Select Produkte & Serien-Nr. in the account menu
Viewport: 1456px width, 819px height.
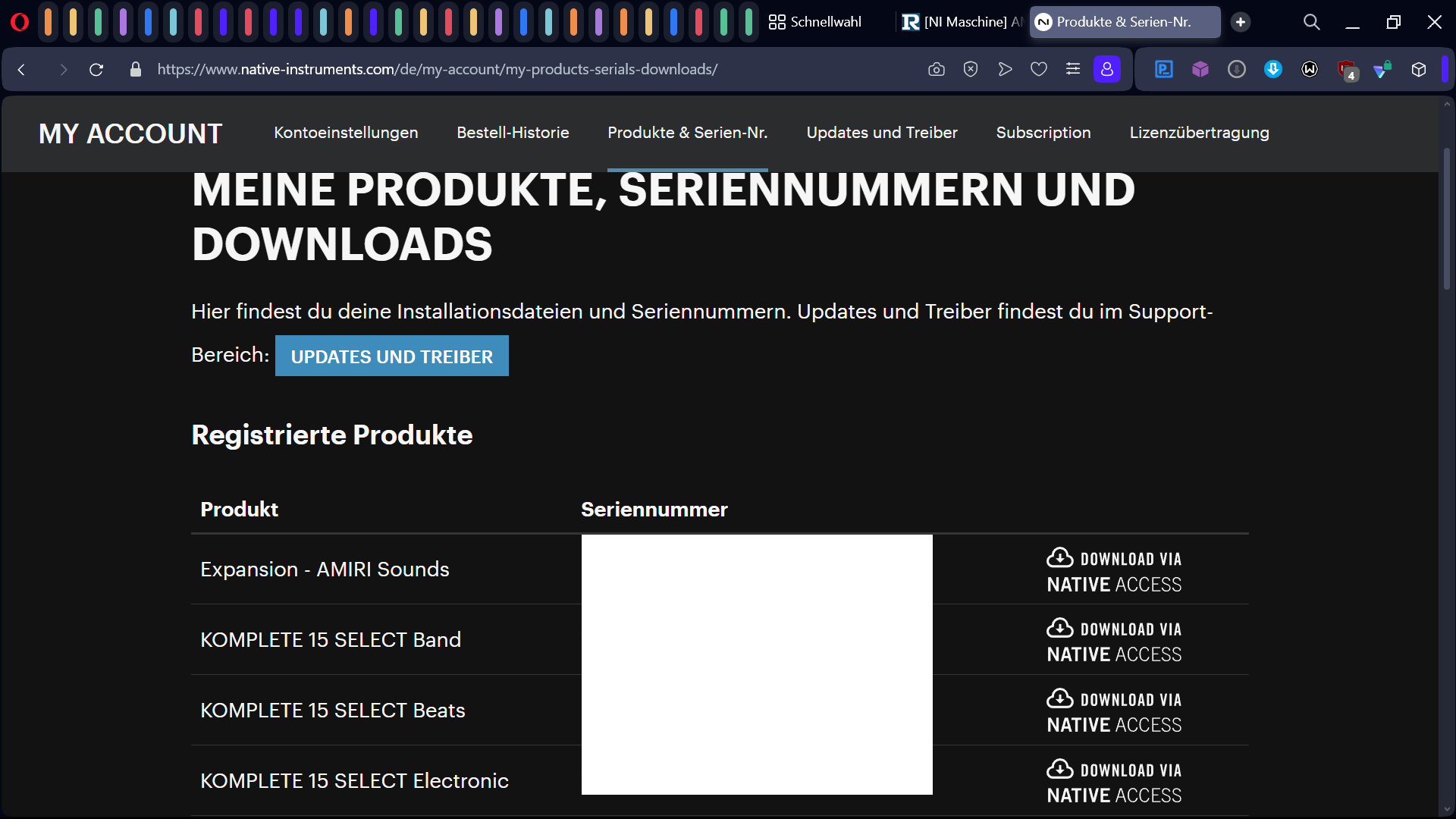[688, 133]
